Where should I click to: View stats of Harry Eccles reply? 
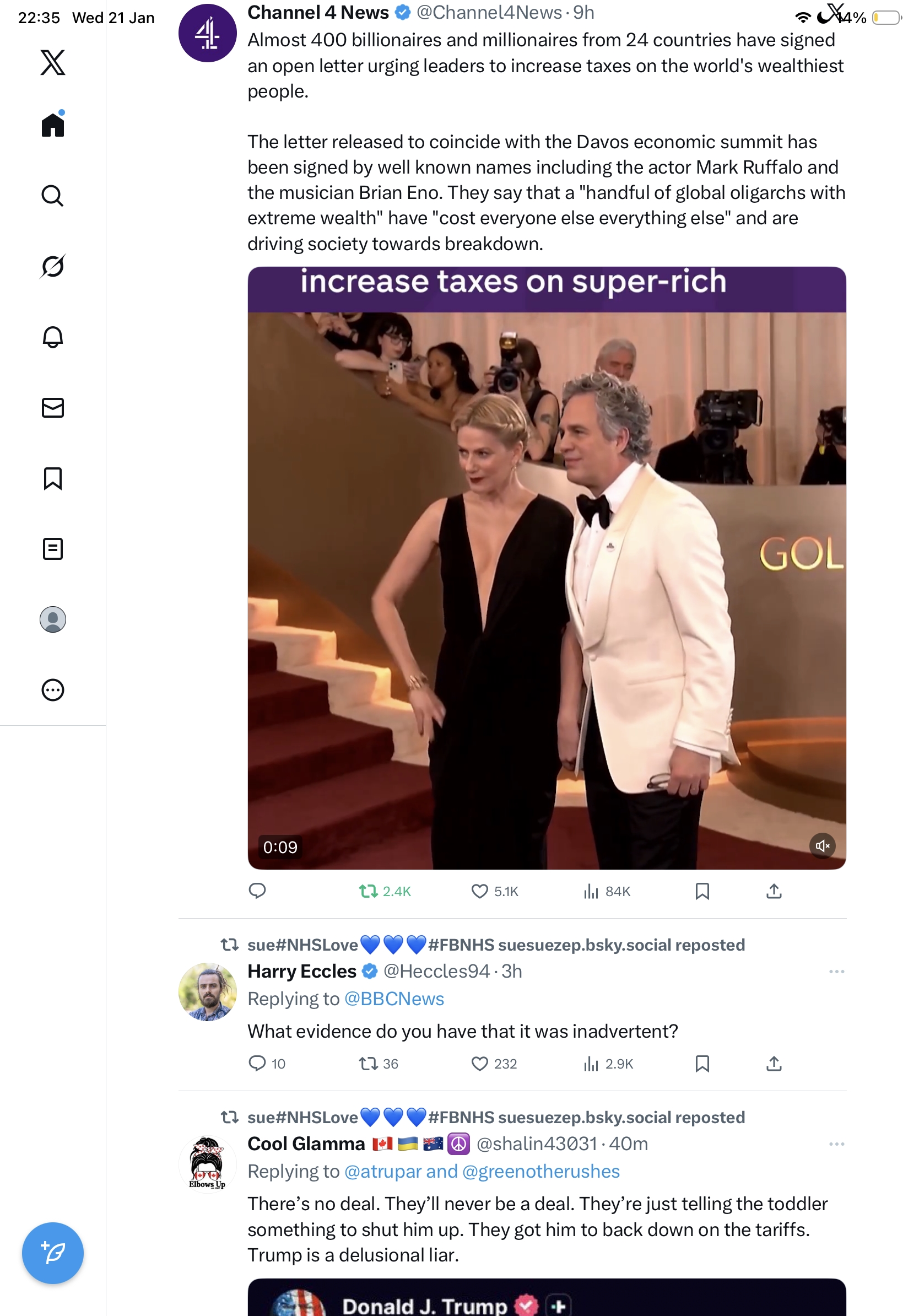(608, 1064)
